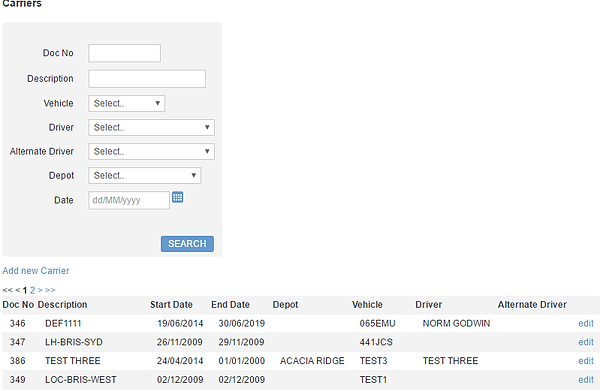Screen dimensions: 600x391
Task: Focus the Doc No input field
Action: [x=124, y=53]
